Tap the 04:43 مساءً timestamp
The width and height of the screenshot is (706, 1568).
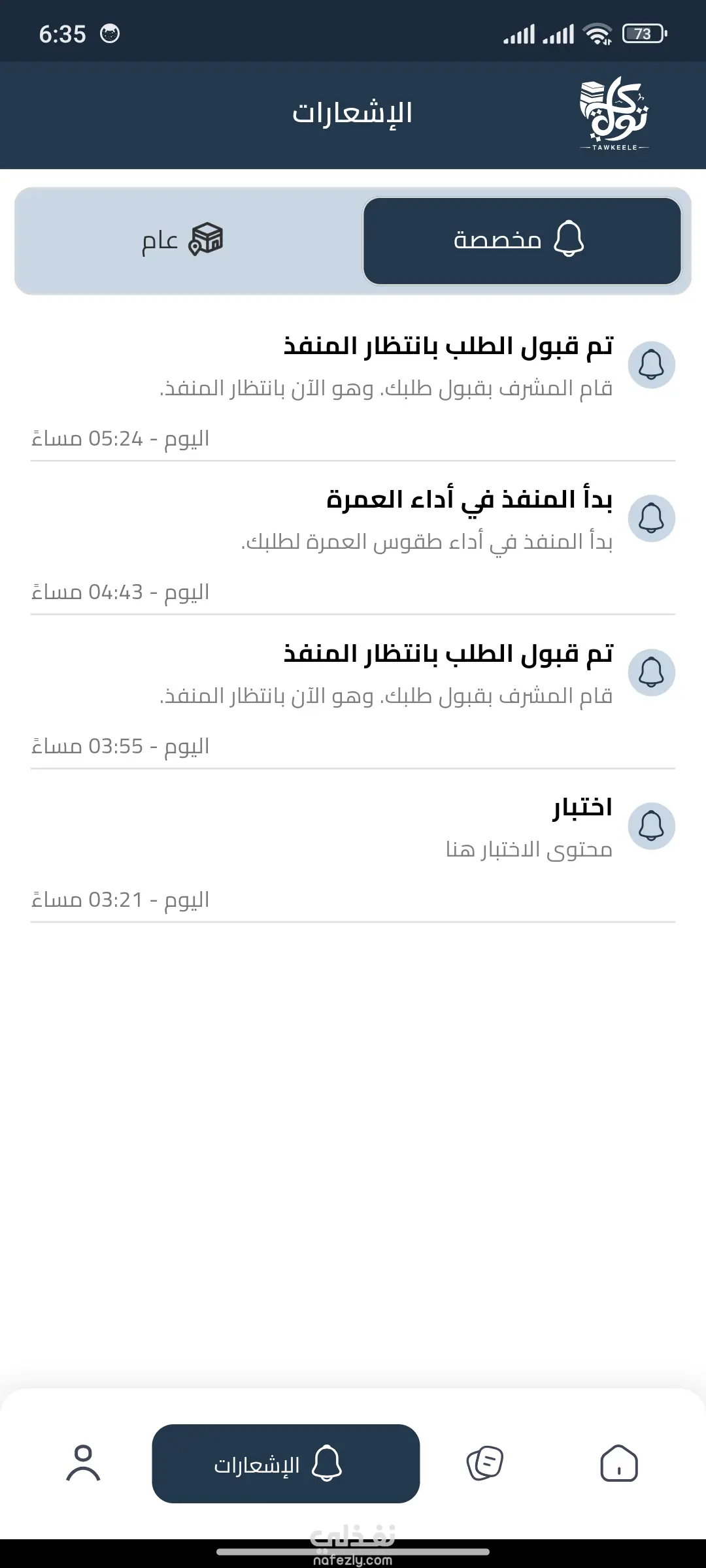click(x=120, y=593)
